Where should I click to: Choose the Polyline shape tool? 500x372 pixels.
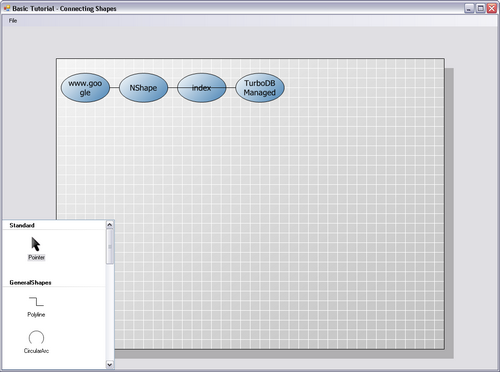tap(36, 301)
